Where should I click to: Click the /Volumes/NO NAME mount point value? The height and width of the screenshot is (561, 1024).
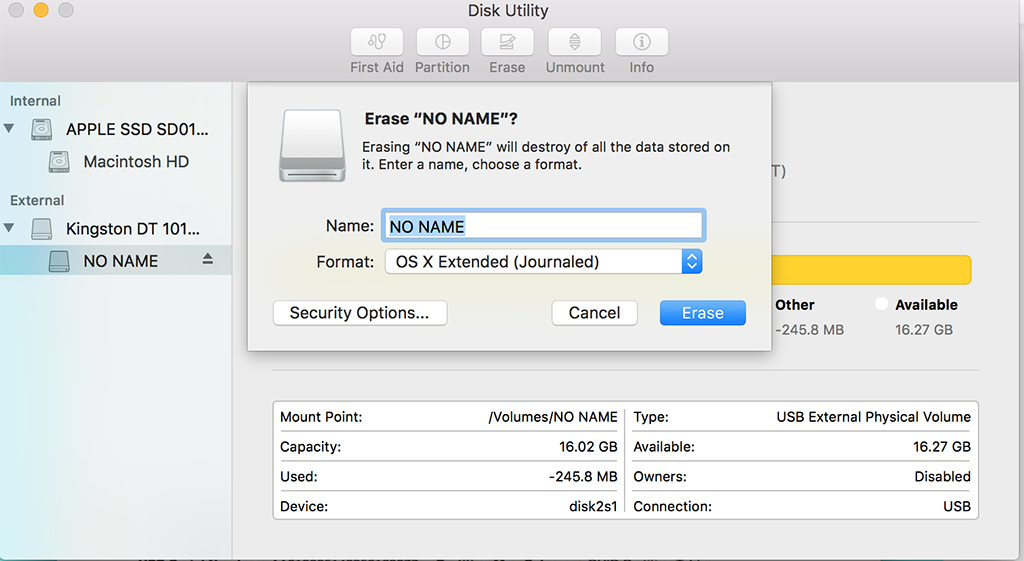coord(552,417)
